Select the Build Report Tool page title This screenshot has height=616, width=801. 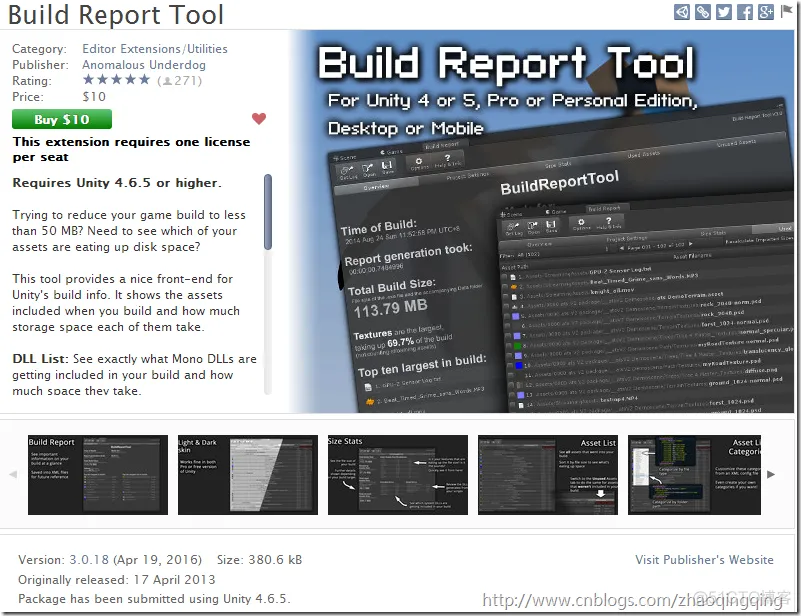(116, 15)
